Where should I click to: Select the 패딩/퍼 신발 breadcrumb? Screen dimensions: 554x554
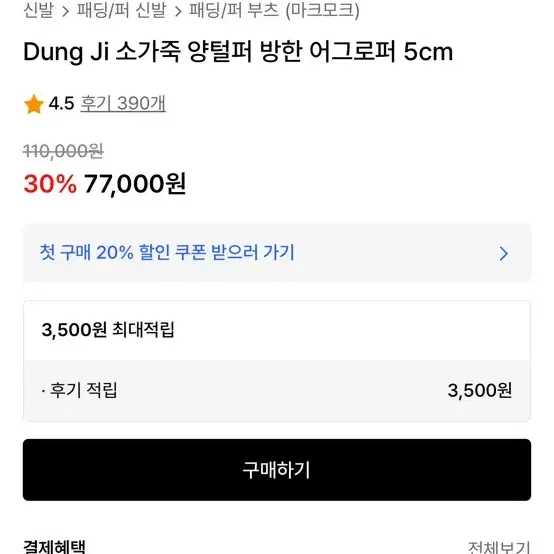[122, 10]
